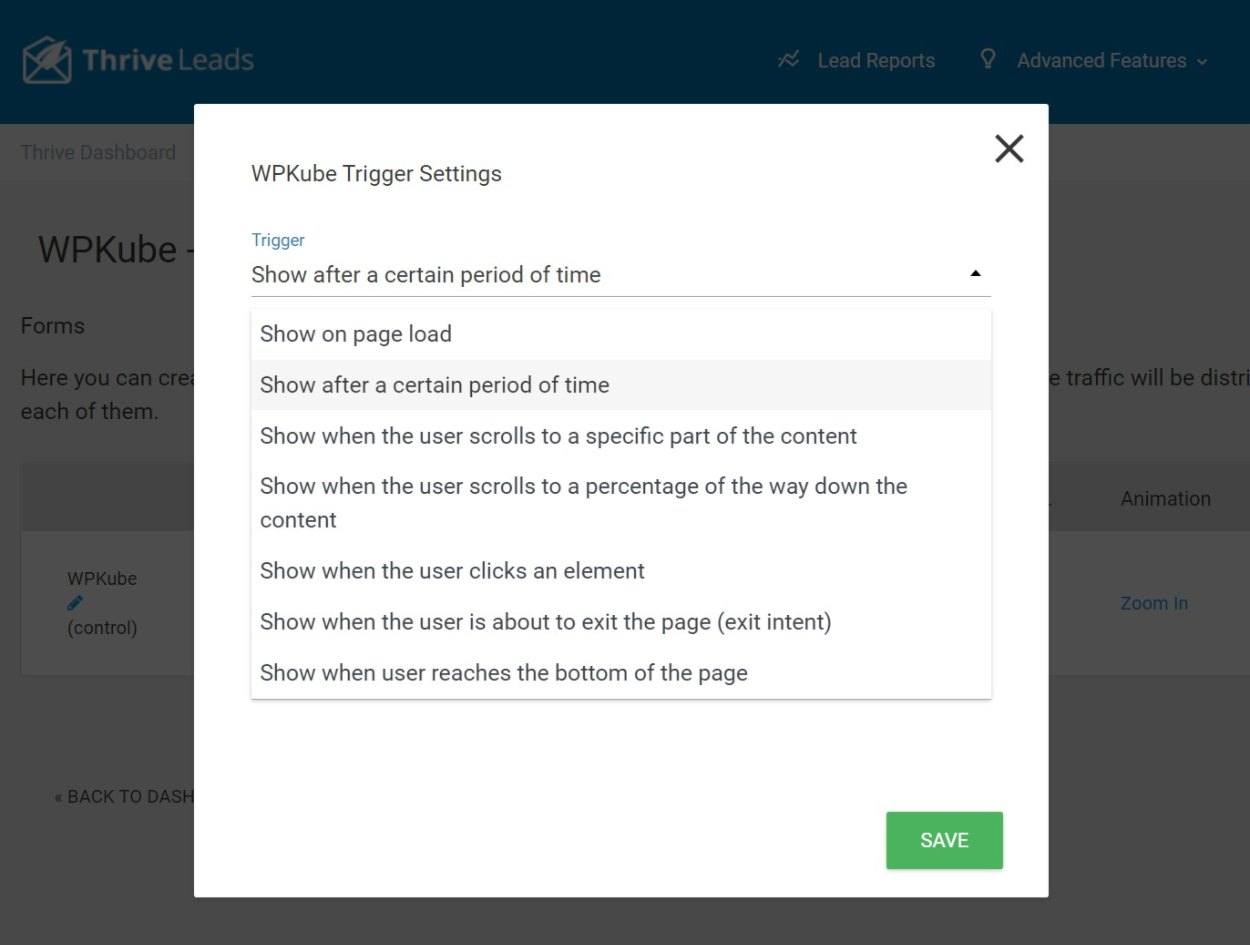Click the Advanced Features lightbulb icon
This screenshot has width=1250, height=945.
click(x=988, y=59)
